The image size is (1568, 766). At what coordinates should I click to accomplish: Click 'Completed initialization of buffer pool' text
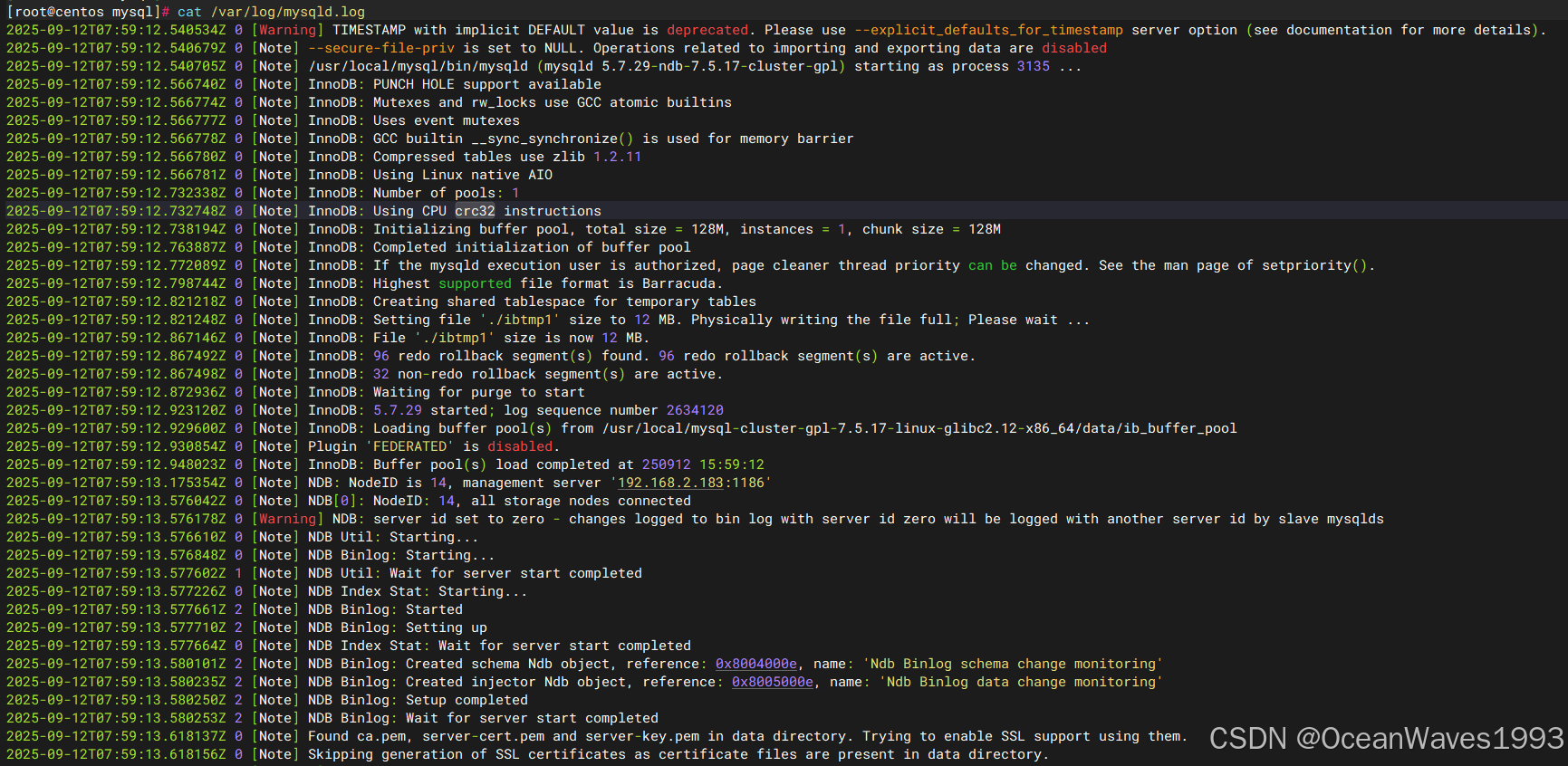532,247
